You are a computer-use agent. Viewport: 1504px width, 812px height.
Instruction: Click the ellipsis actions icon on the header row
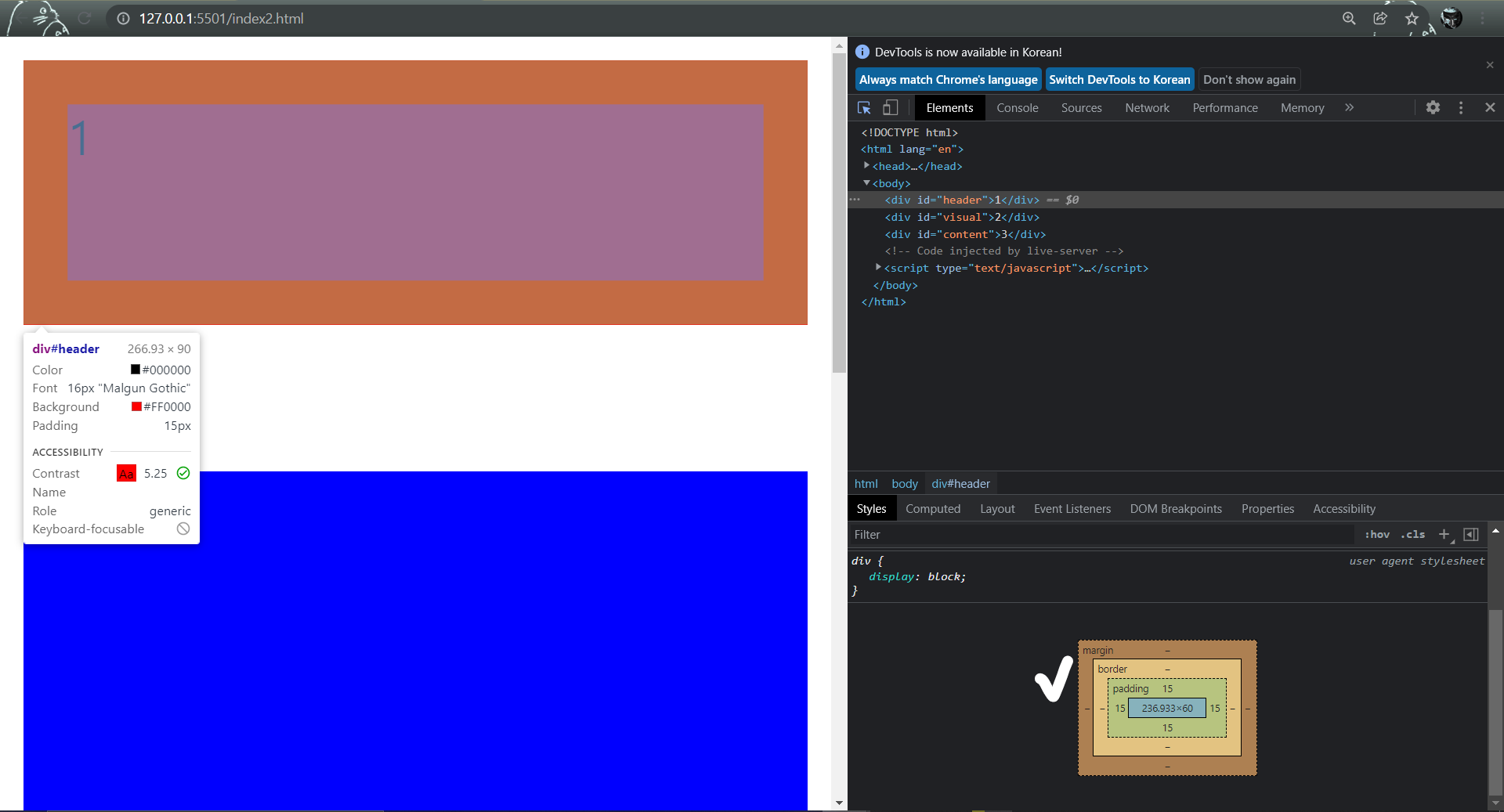855,200
